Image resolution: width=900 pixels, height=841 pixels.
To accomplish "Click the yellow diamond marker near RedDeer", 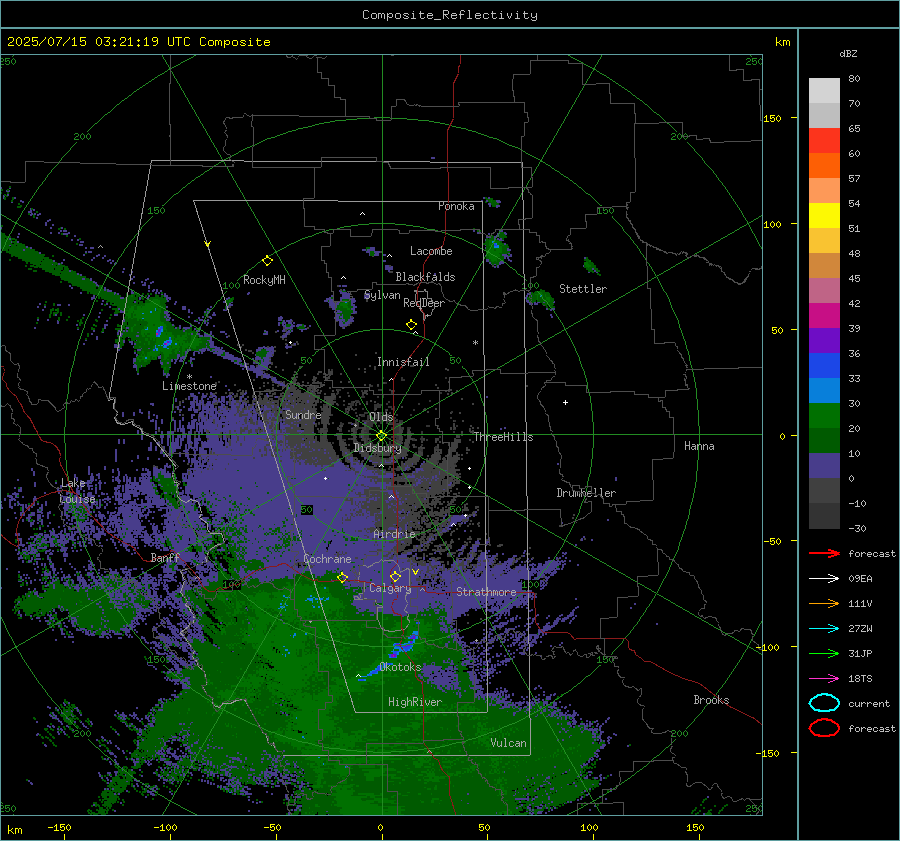I will 411,325.
